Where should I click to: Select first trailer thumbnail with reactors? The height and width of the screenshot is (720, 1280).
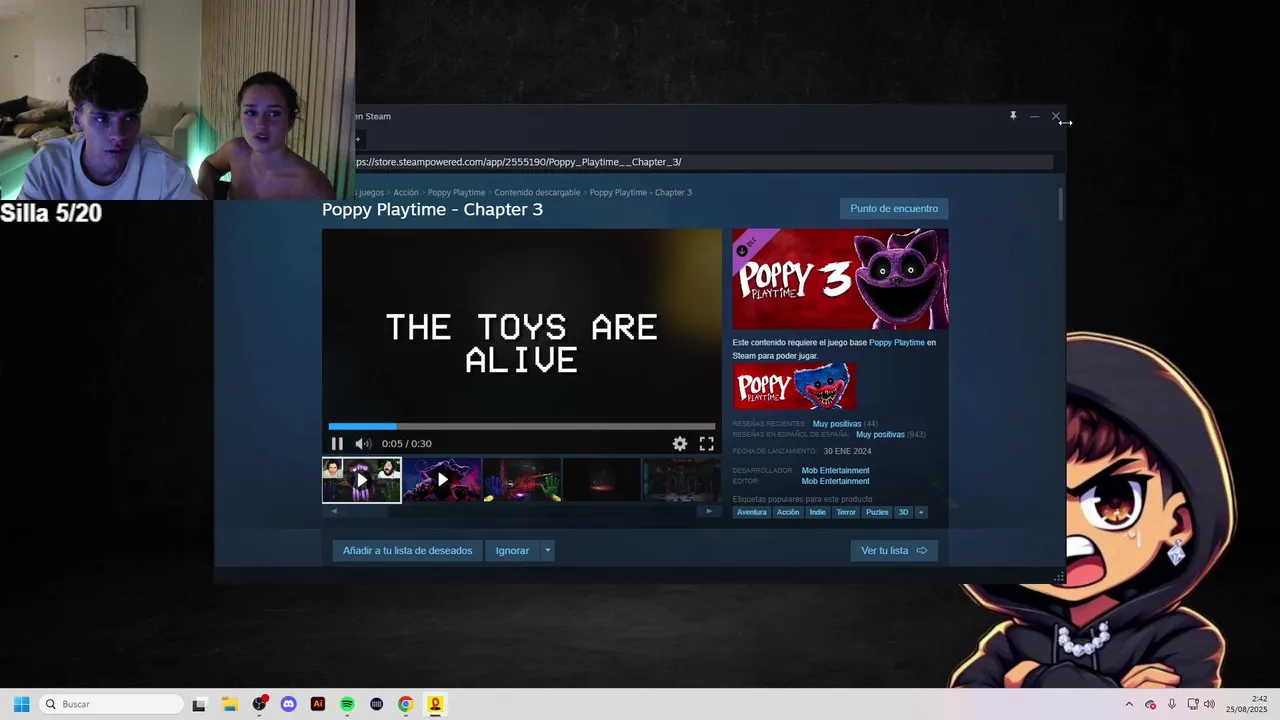pyautogui.click(x=362, y=480)
